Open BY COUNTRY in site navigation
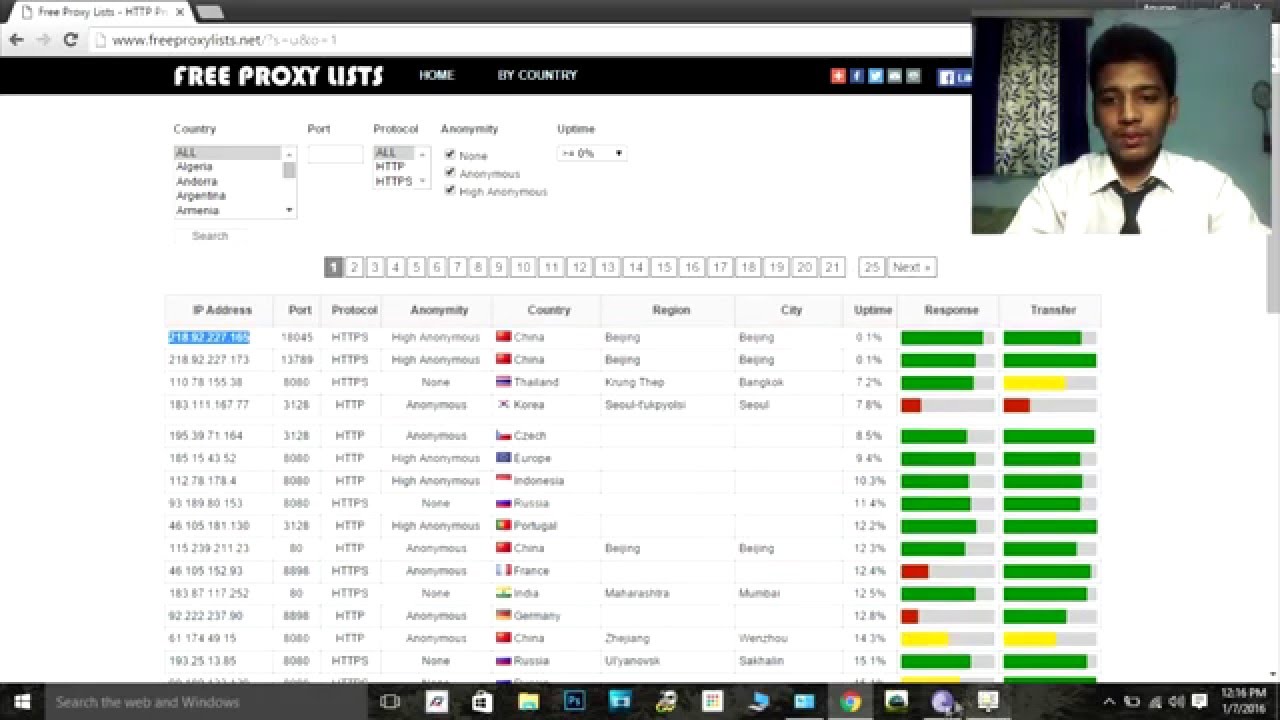 tap(537, 75)
